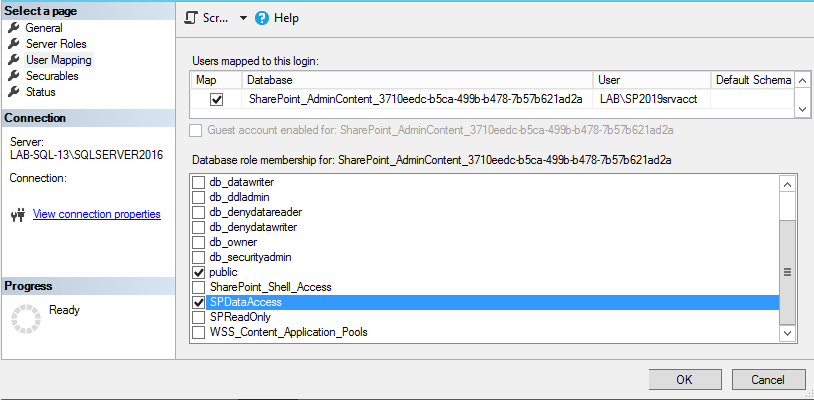Click wrench icon beside User Mapping

(14, 60)
